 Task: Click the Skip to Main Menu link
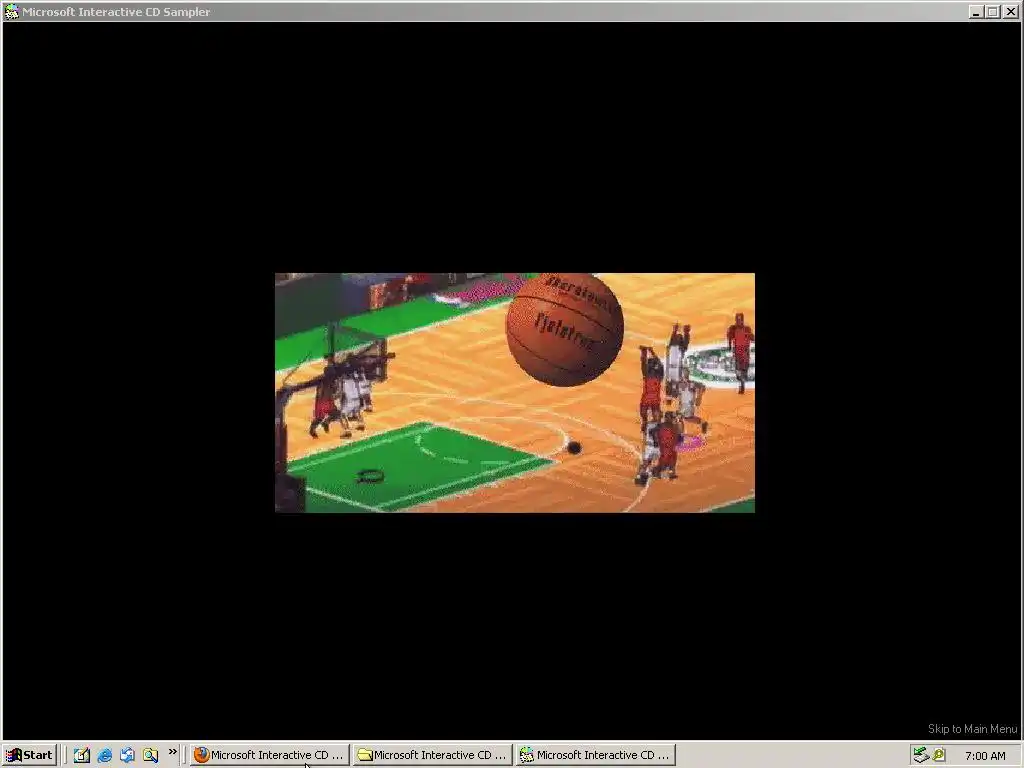[x=972, y=729]
